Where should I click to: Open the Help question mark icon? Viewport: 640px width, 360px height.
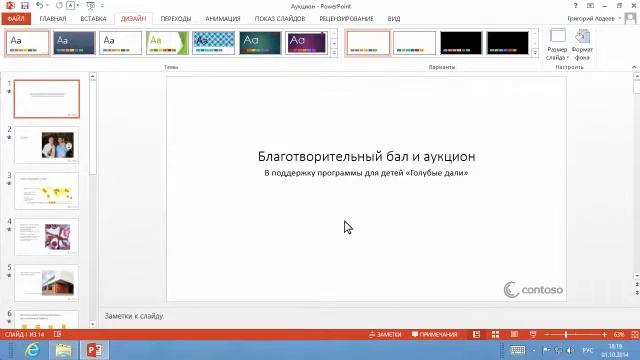[x=575, y=6]
